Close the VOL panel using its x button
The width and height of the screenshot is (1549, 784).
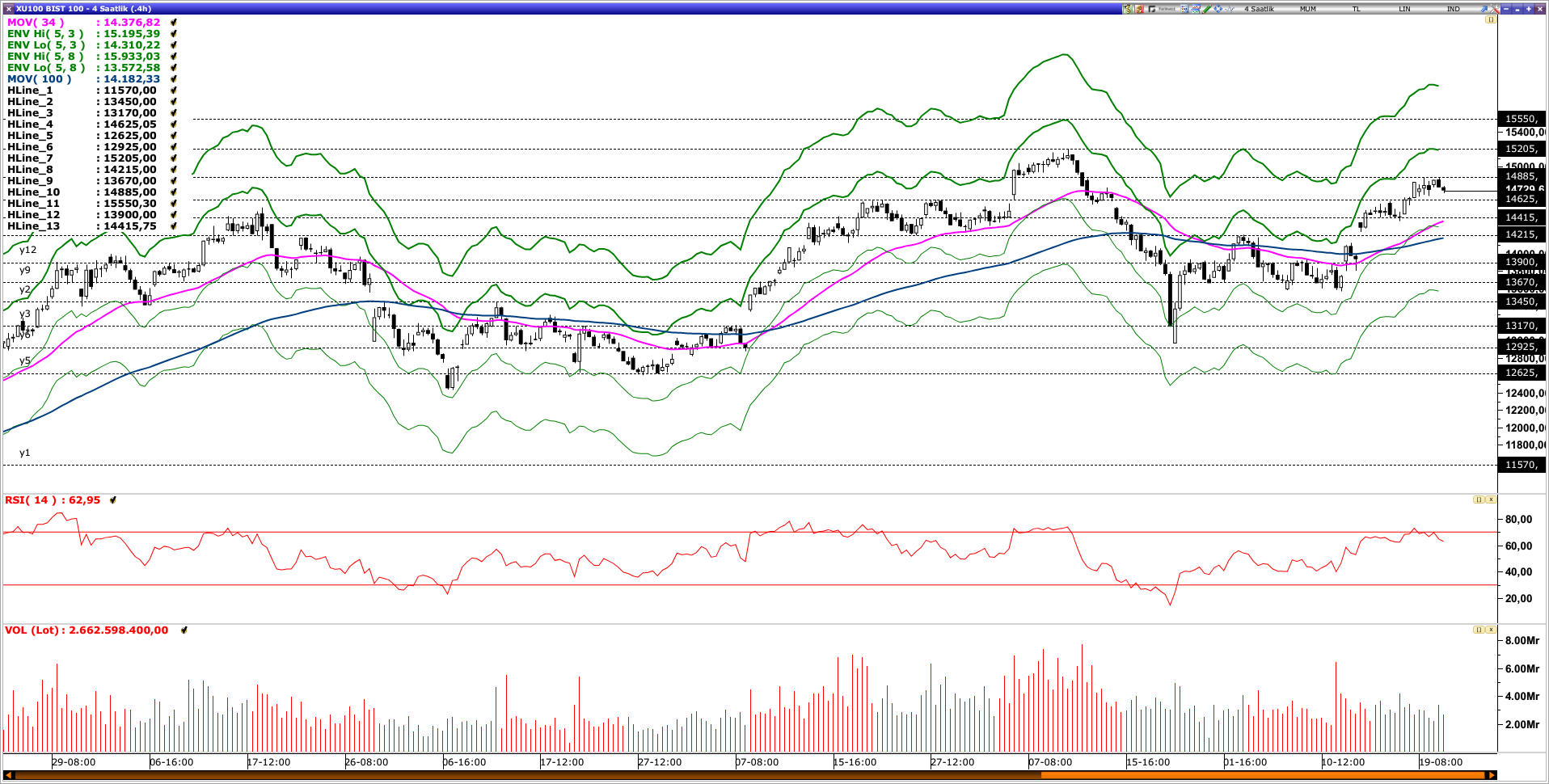1491,630
